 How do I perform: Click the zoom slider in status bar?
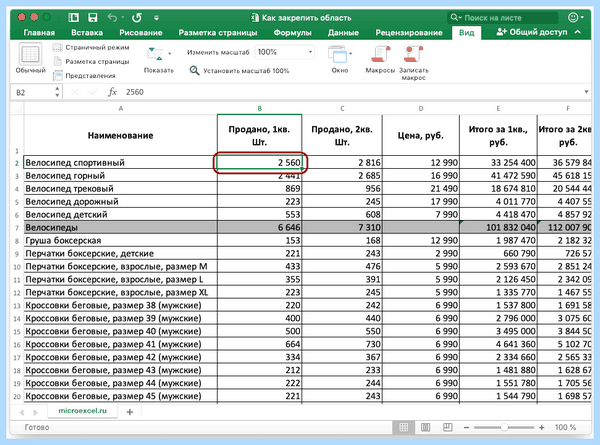(x=504, y=427)
